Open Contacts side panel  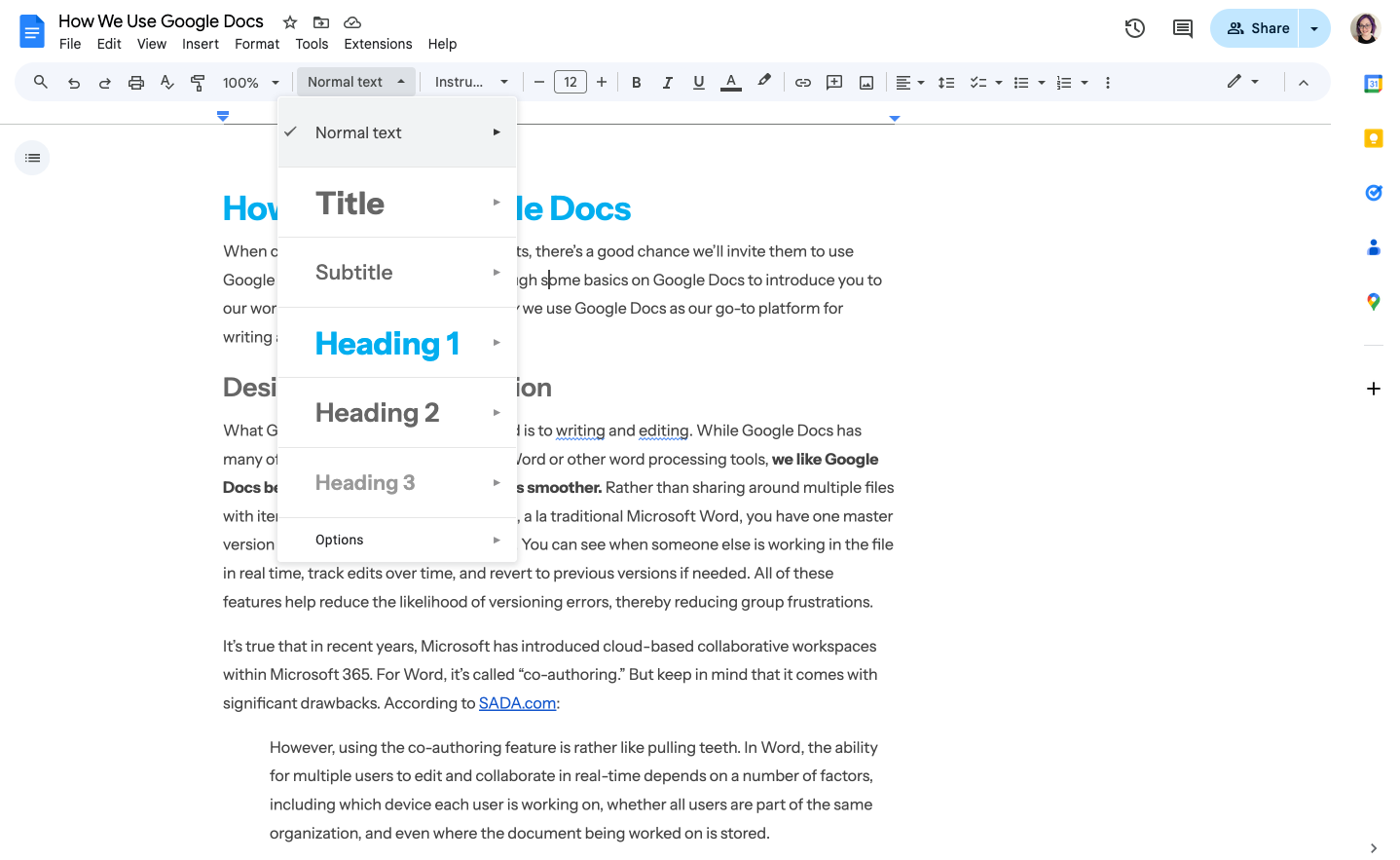pyautogui.click(x=1374, y=247)
